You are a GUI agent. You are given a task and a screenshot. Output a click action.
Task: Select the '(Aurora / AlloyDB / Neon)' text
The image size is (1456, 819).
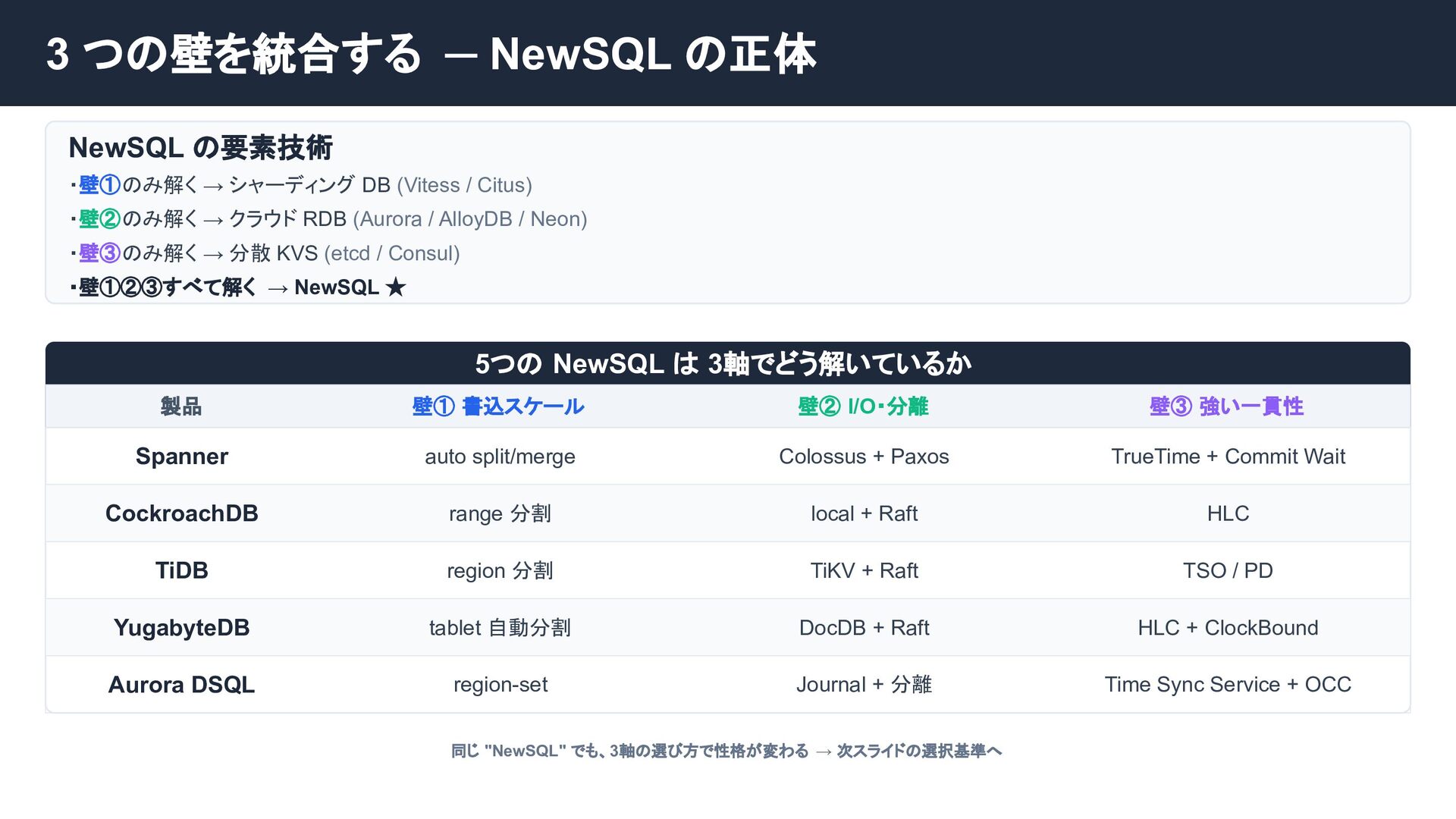470,219
